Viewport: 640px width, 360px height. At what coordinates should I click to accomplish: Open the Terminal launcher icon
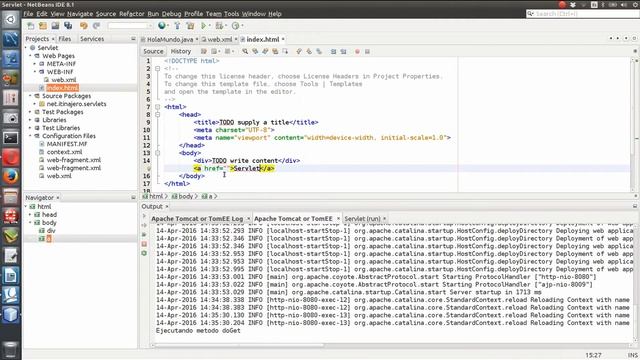coord(11,138)
